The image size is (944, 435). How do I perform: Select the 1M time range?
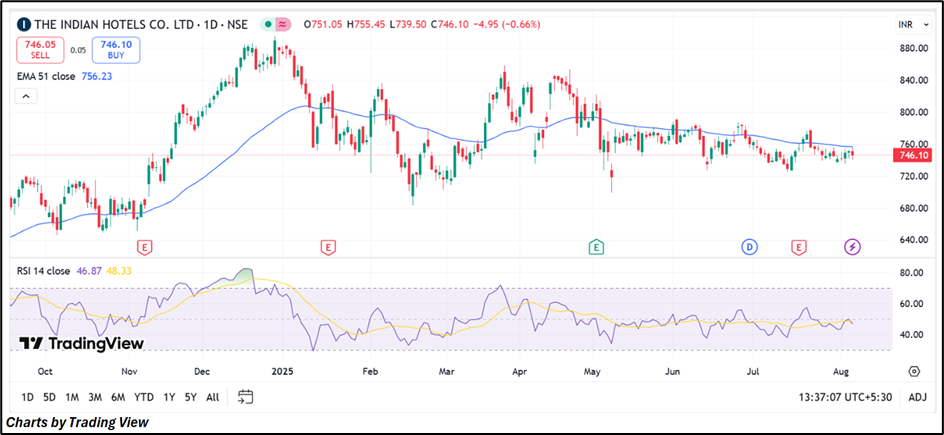pos(72,397)
